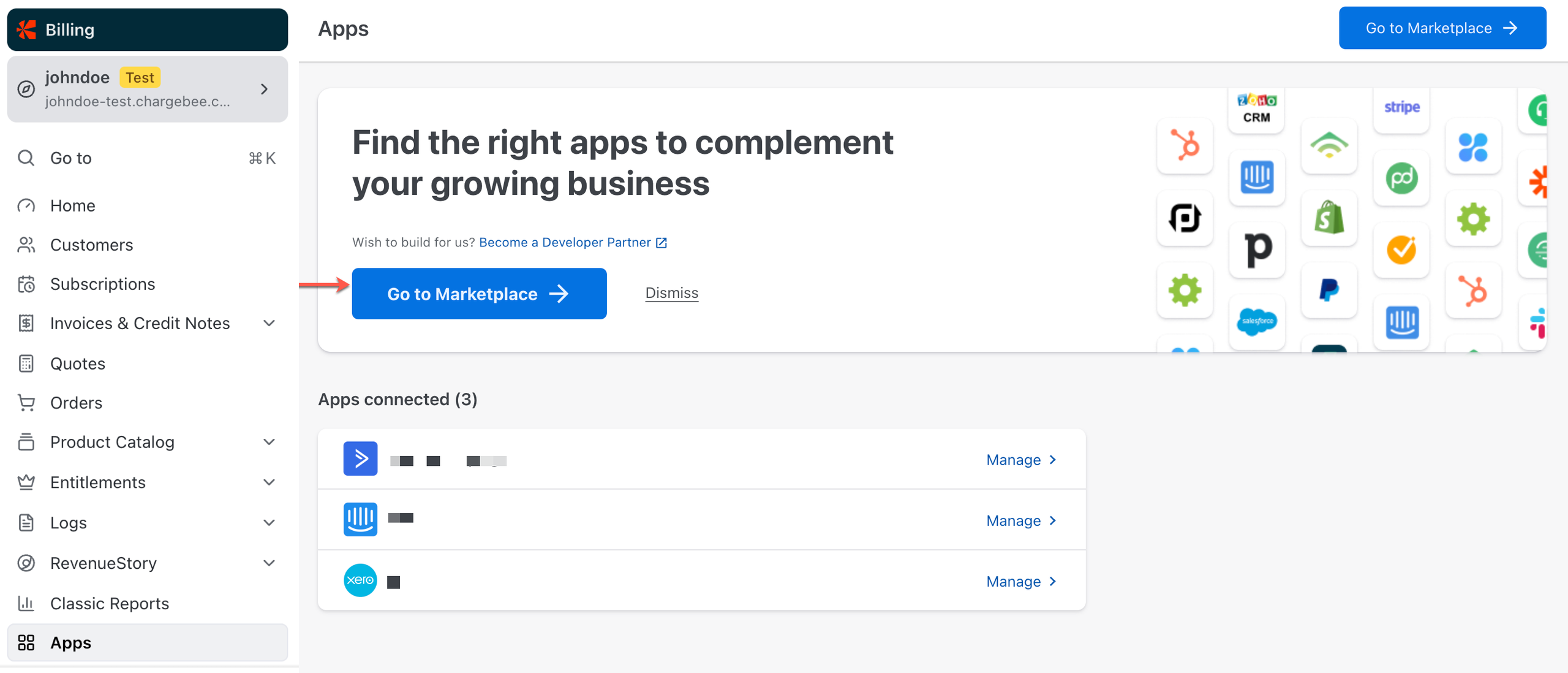
Task: Click the Xero logo in connected apps
Action: coord(360,580)
